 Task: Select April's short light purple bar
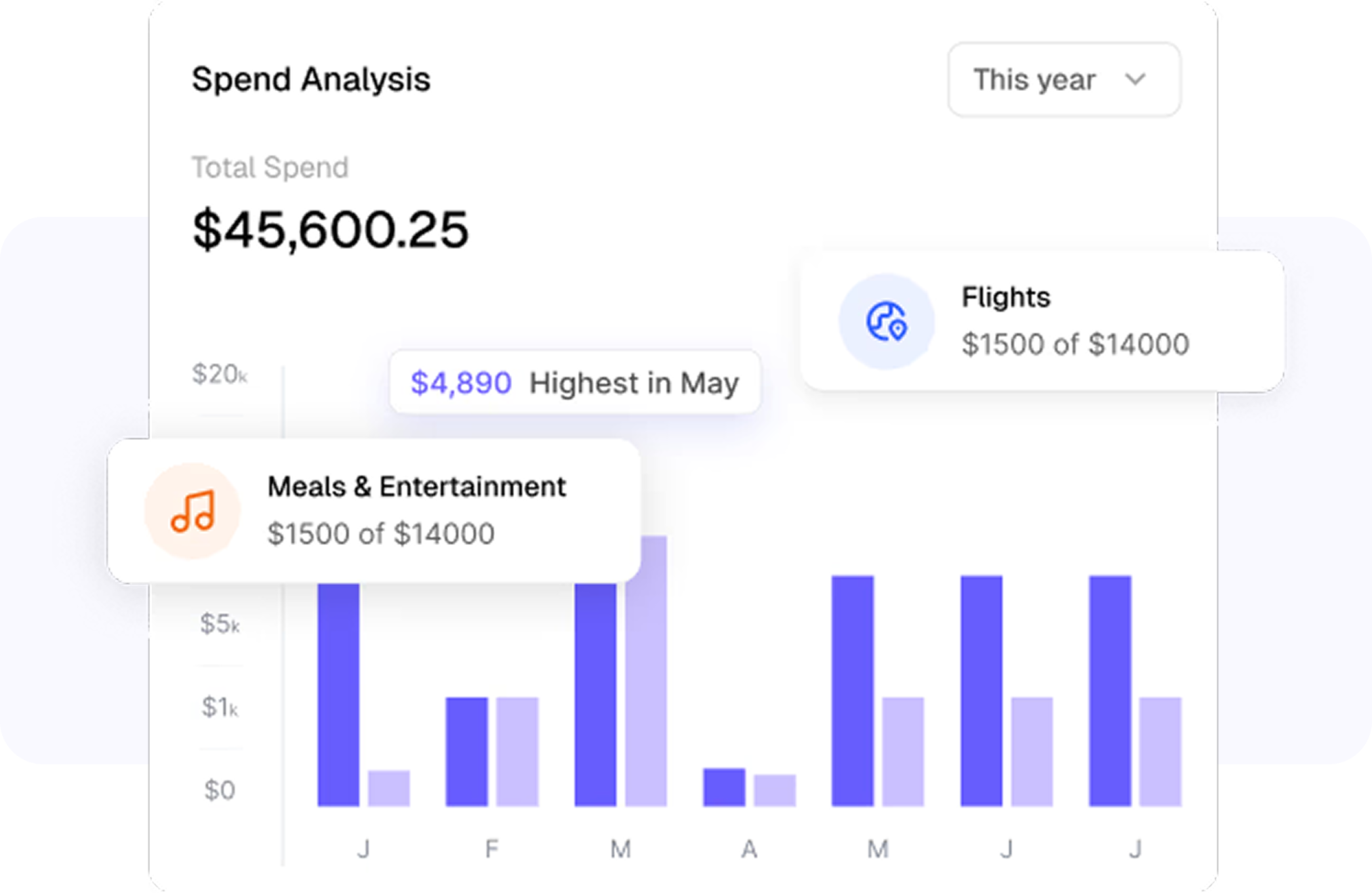pyautogui.click(x=775, y=791)
